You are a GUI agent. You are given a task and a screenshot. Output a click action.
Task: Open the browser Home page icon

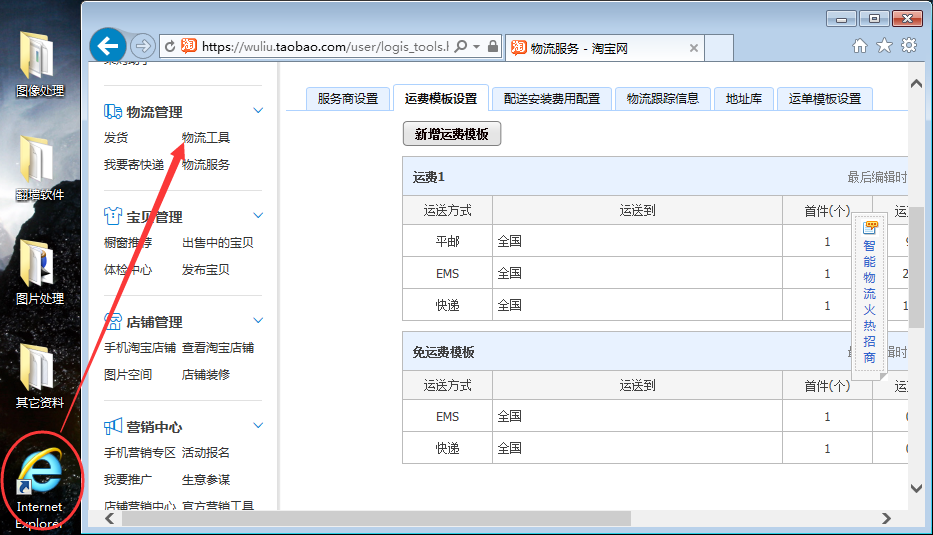[x=860, y=46]
